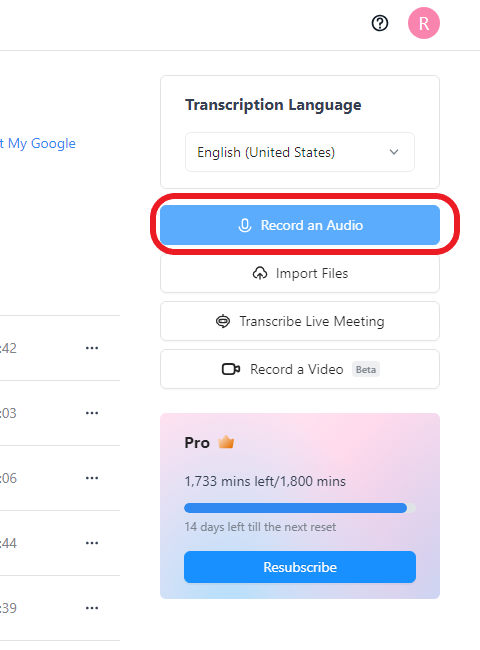Click the Resubscribe button

(x=300, y=567)
